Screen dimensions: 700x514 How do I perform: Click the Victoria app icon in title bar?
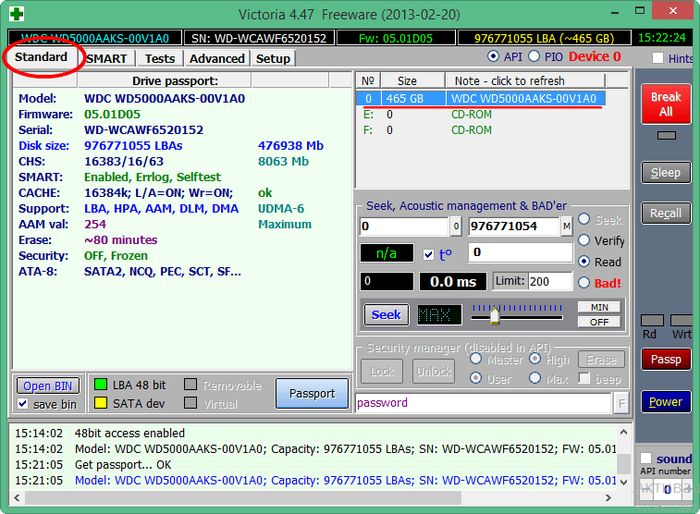16,14
